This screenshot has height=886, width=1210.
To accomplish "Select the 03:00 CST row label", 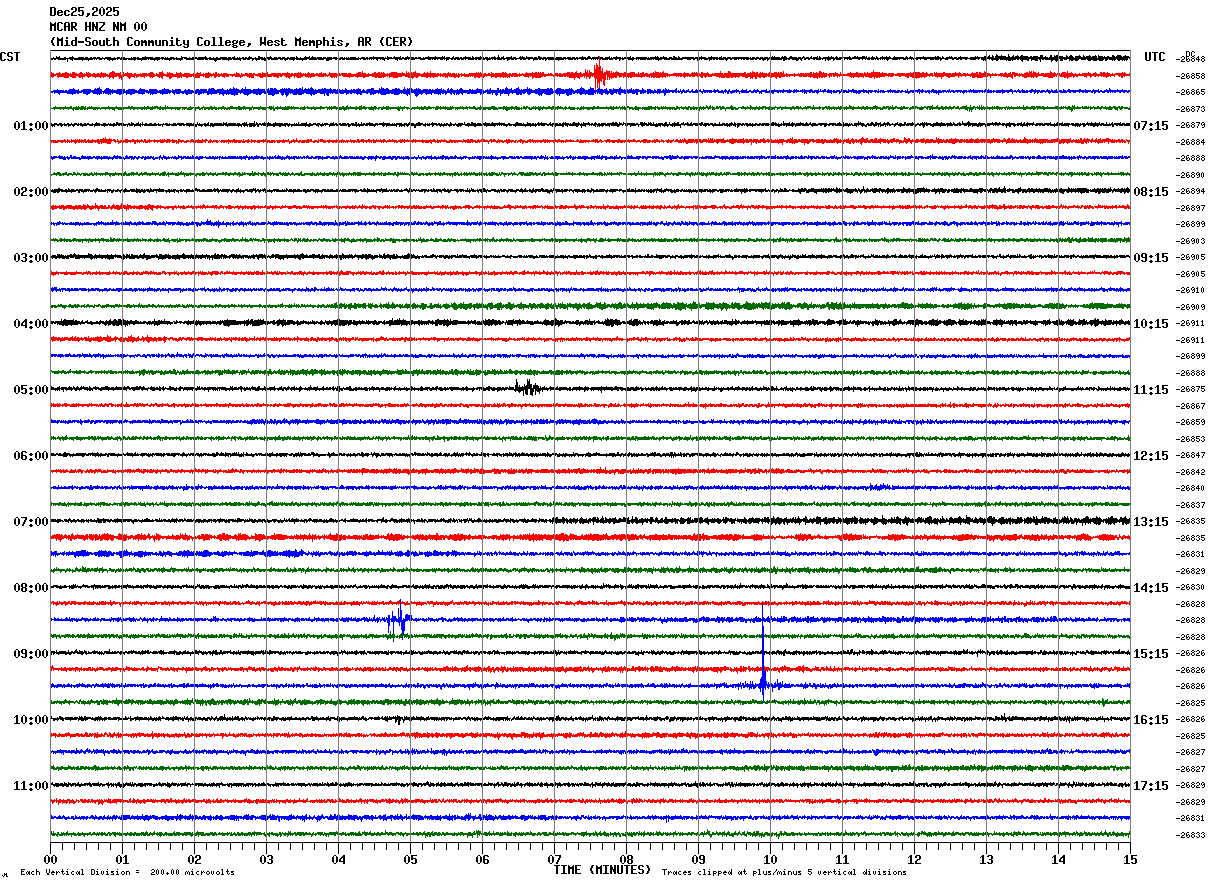I will coord(30,258).
